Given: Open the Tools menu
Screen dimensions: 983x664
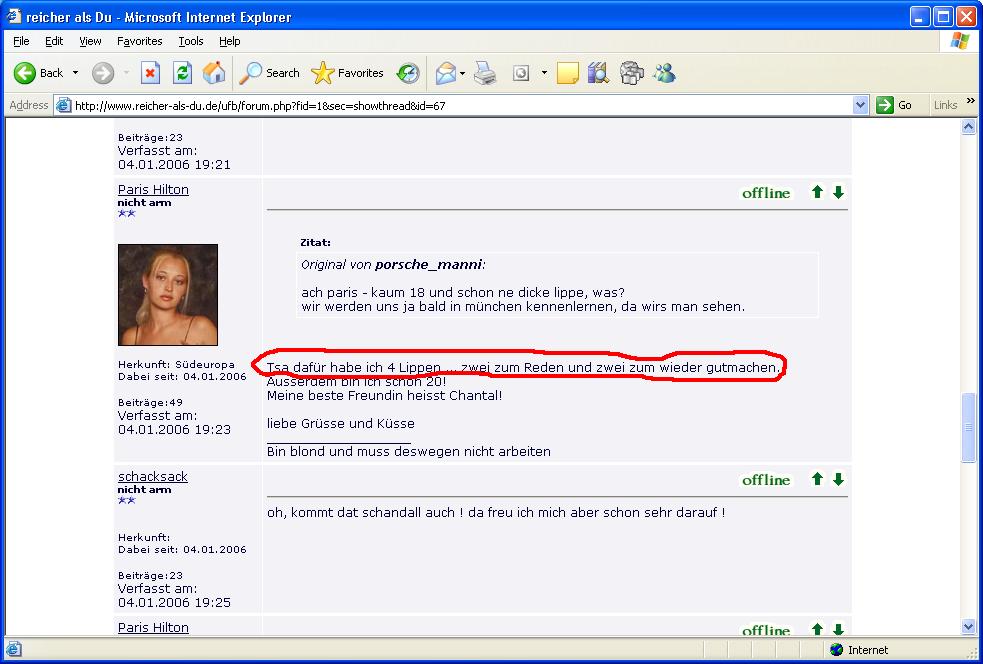Looking at the screenshot, I should coord(190,41).
